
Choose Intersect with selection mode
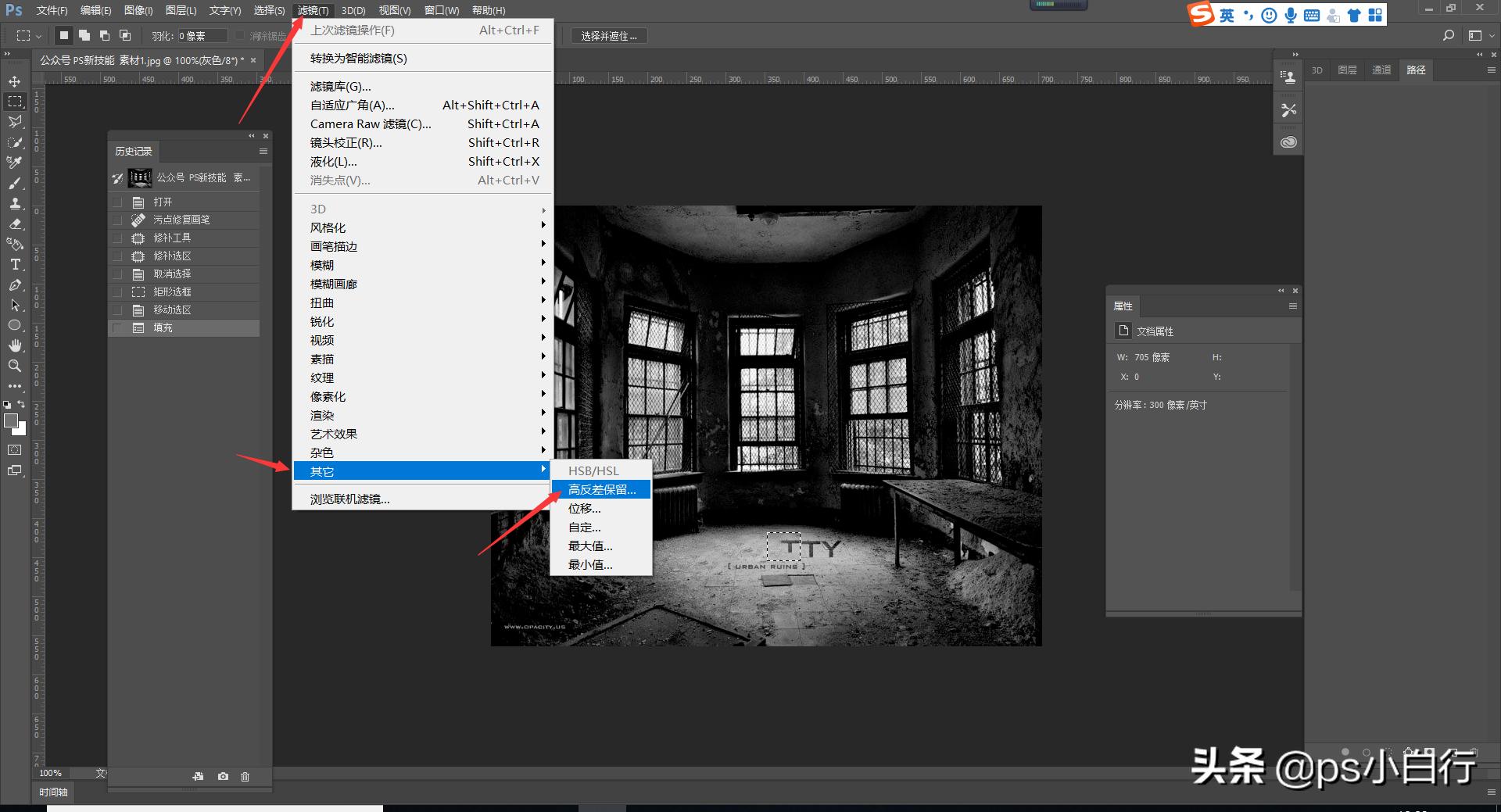[x=125, y=35]
